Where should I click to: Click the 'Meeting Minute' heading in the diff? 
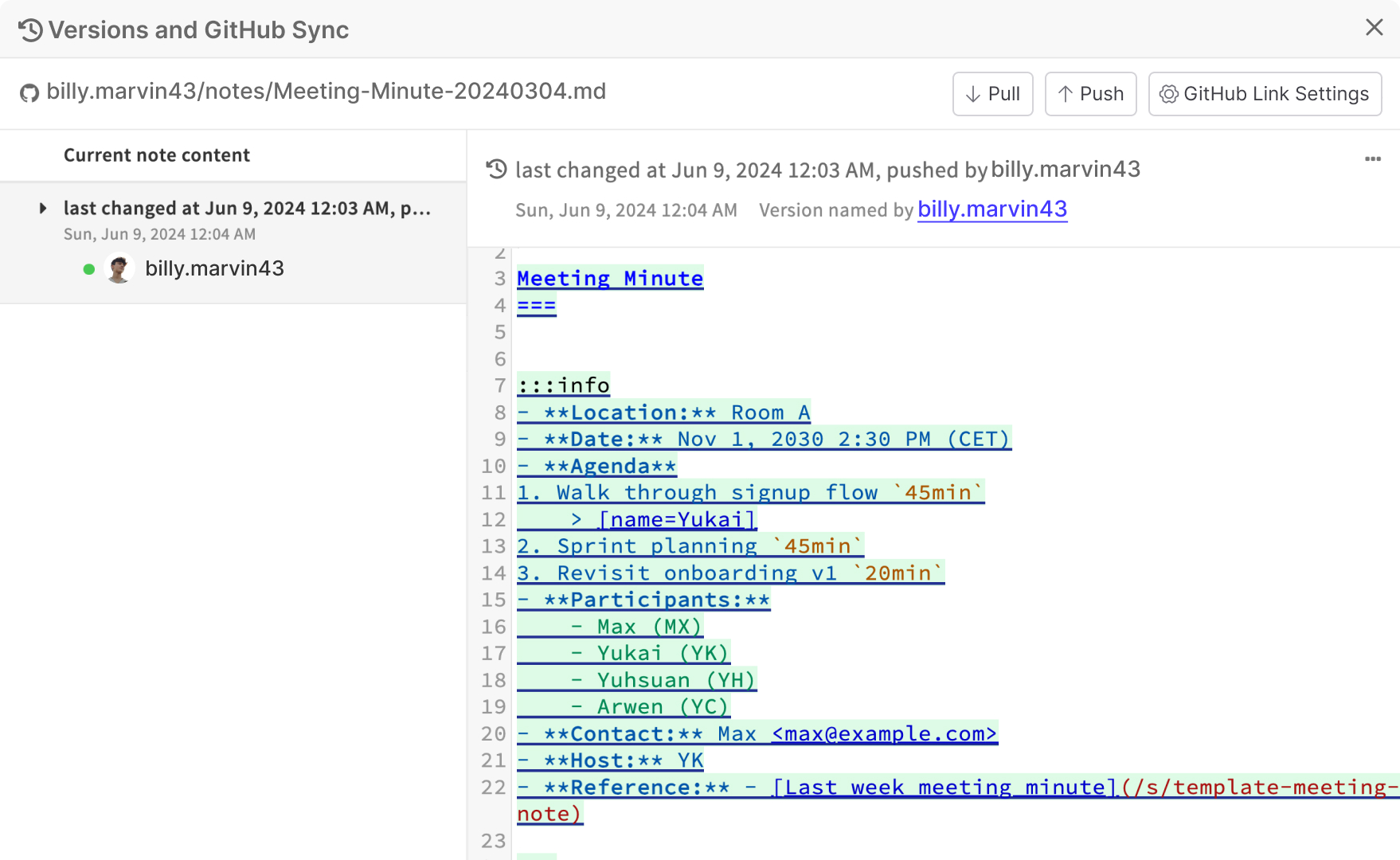click(609, 278)
